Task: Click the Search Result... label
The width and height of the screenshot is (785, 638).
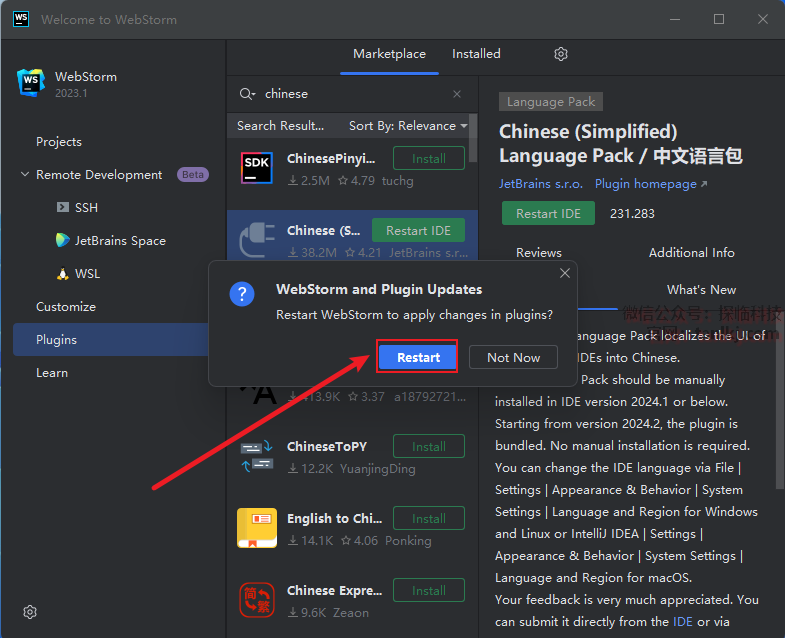Action: tap(280, 126)
